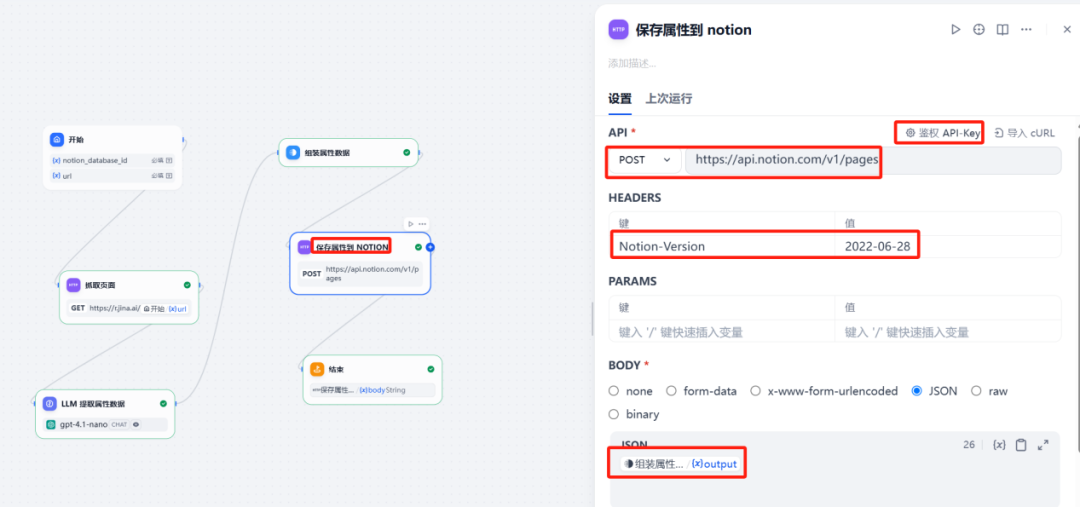The height and width of the screenshot is (507, 1080).
Task: Click the LLM 提取属性数据 node icon
Action: pyautogui.click(x=50, y=404)
